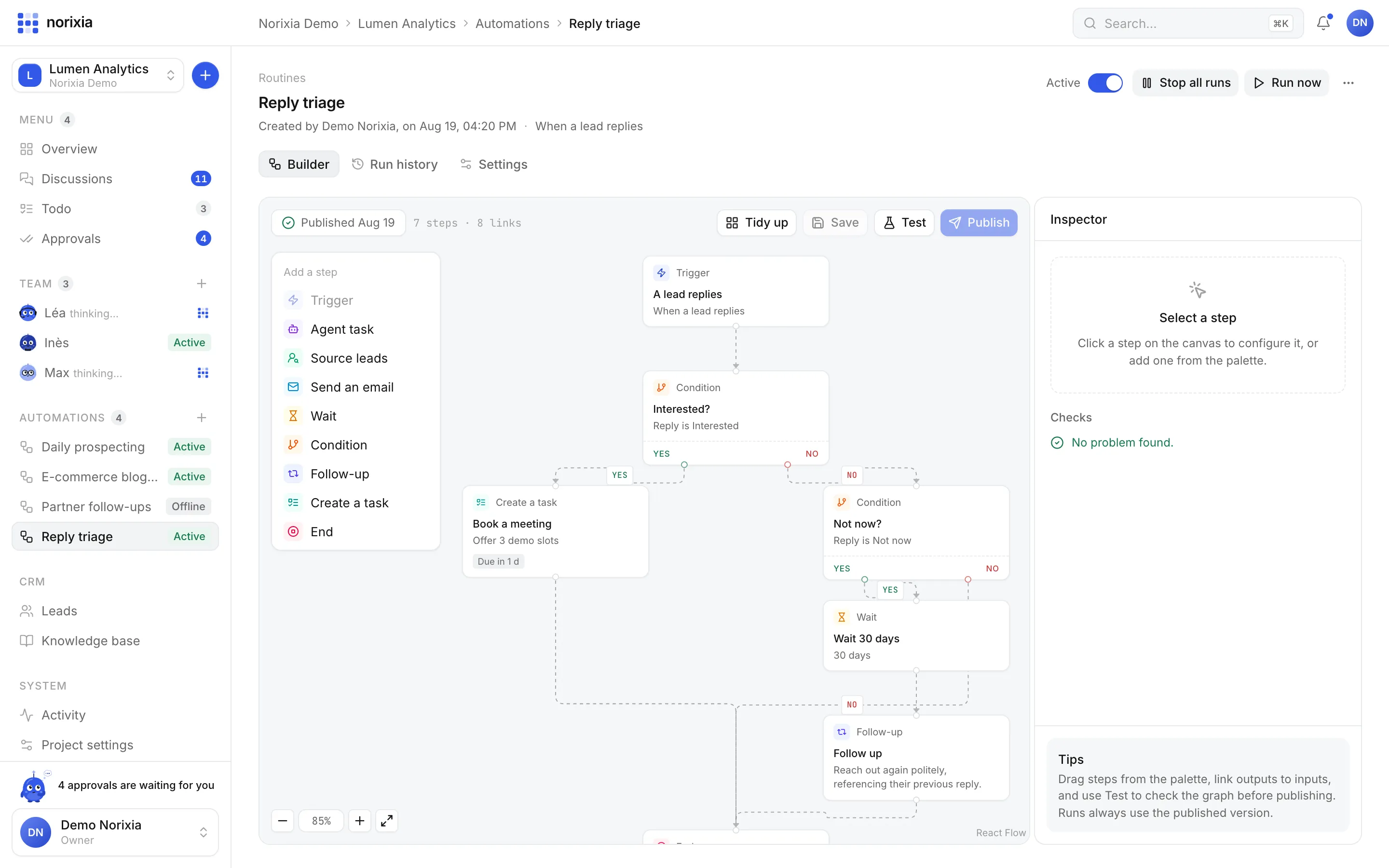The width and height of the screenshot is (1389, 868).
Task: Click the zoom in plus button
Action: click(x=359, y=820)
